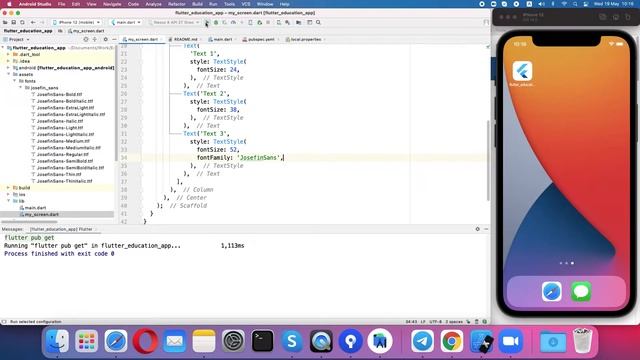The width and height of the screenshot is (640, 360).
Task: Open the Refactor menu
Action: coord(176,4)
